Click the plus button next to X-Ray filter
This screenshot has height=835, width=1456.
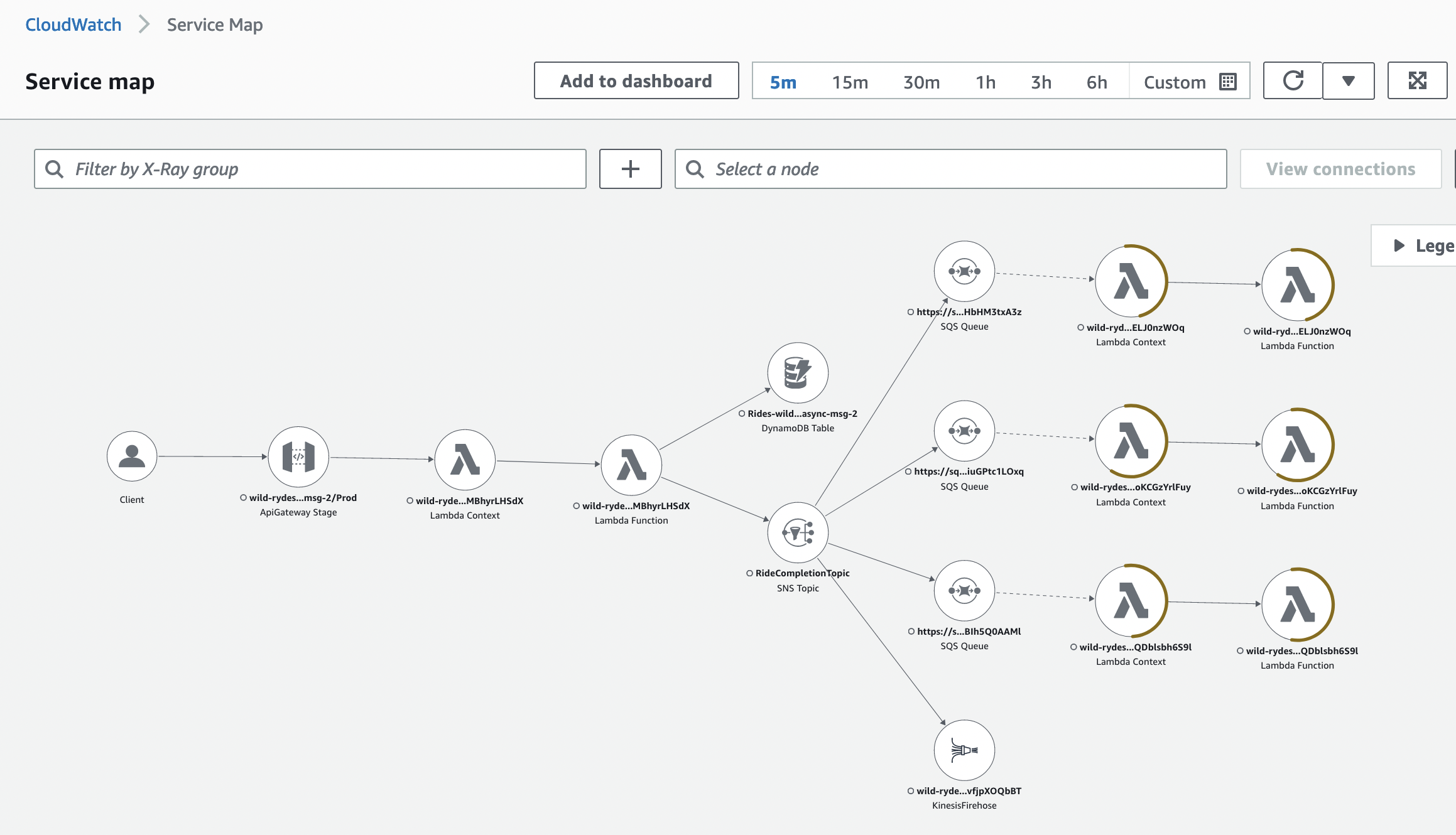630,169
